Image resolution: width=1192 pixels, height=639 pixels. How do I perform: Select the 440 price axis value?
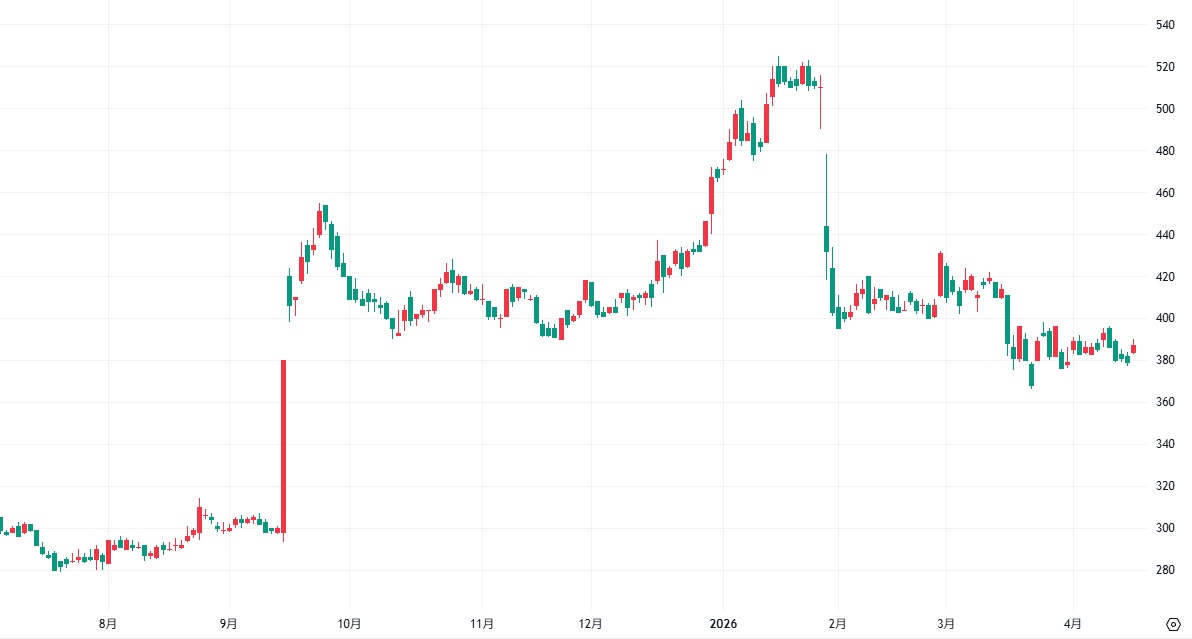[1164, 234]
